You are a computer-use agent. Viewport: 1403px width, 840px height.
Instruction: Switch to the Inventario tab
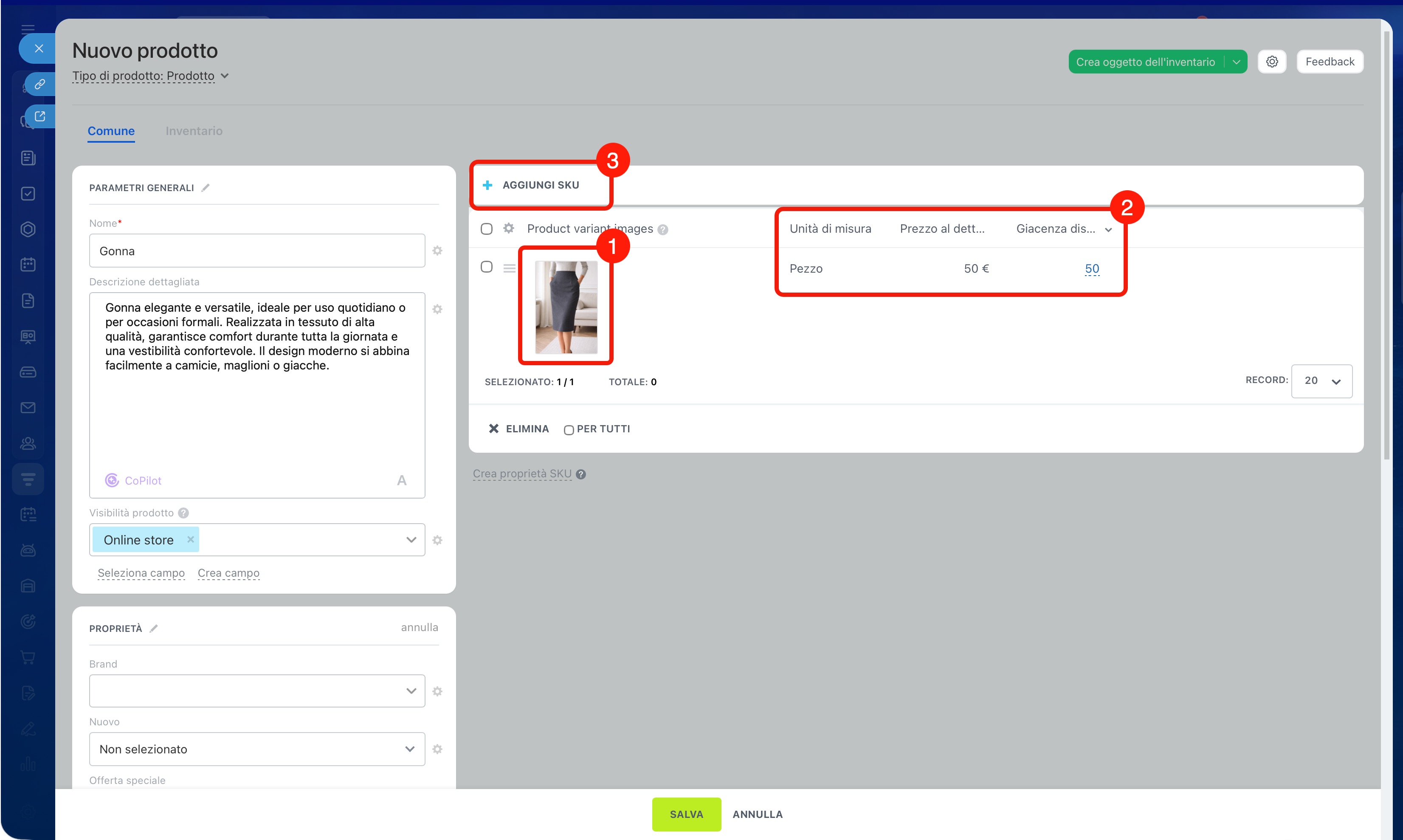[x=194, y=131]
